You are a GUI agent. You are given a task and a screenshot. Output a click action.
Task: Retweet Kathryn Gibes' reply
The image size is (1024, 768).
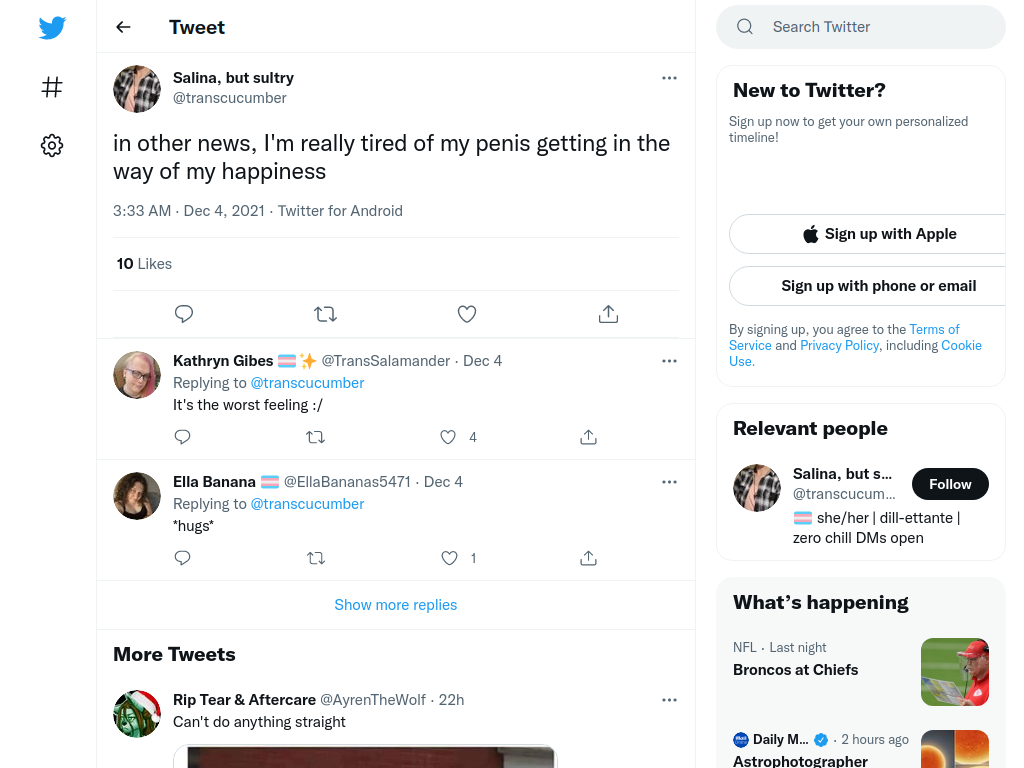pyautogui.click(x=315, y=437)
